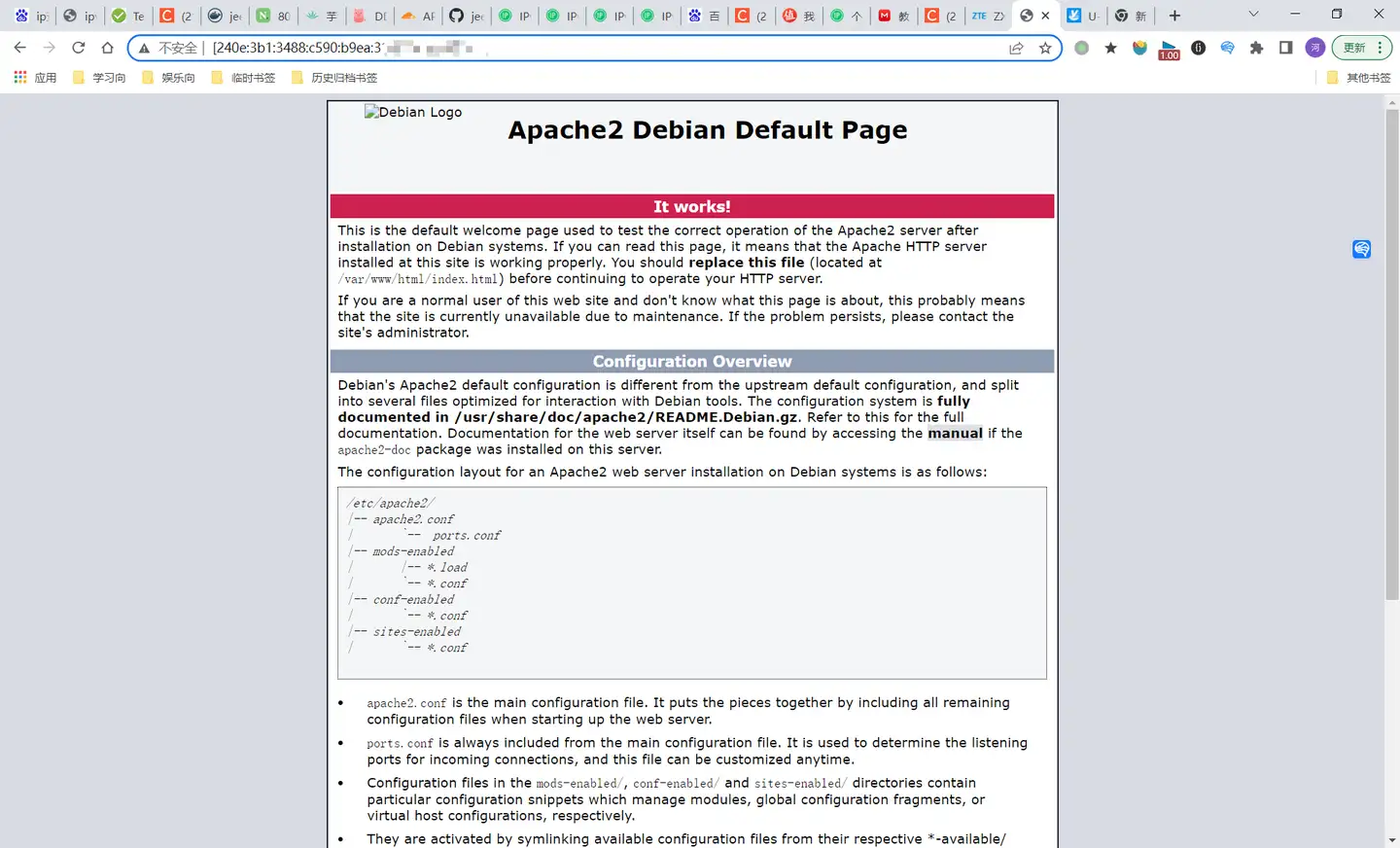Screen dimensions: 1400x848
Task: Click the It works! red header
Action: tap(692, 206)
